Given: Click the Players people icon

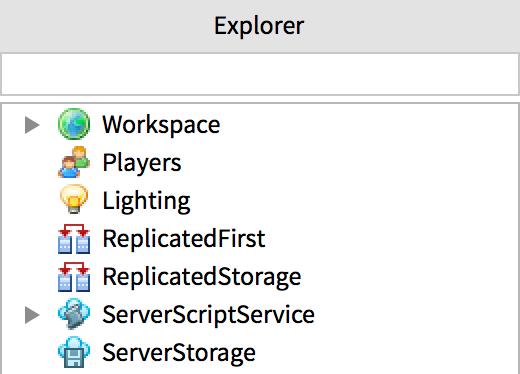Looking at the screenshot, I should click(74, 162).
